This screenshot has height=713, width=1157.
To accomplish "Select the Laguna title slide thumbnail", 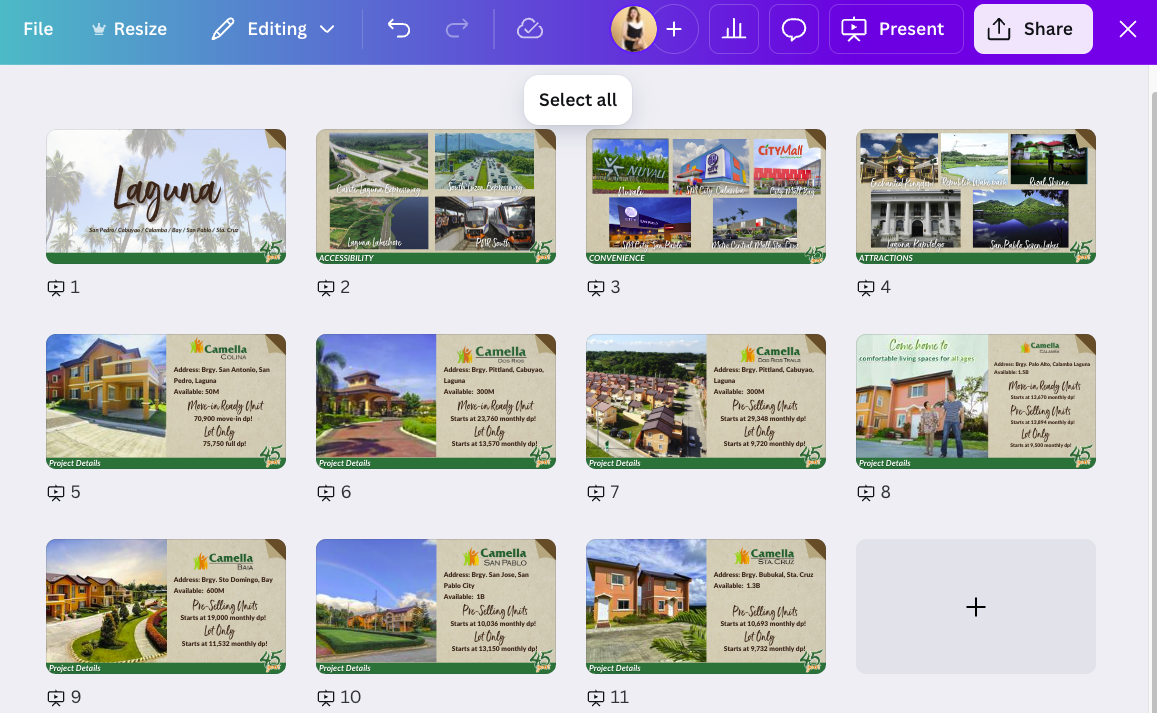I will click(x=166, y=196).
